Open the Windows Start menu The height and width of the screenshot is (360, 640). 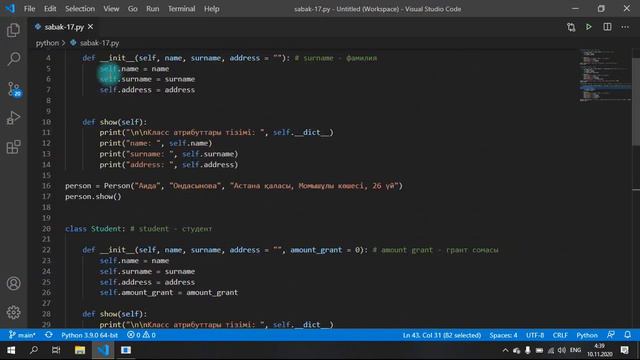point(11,350)
